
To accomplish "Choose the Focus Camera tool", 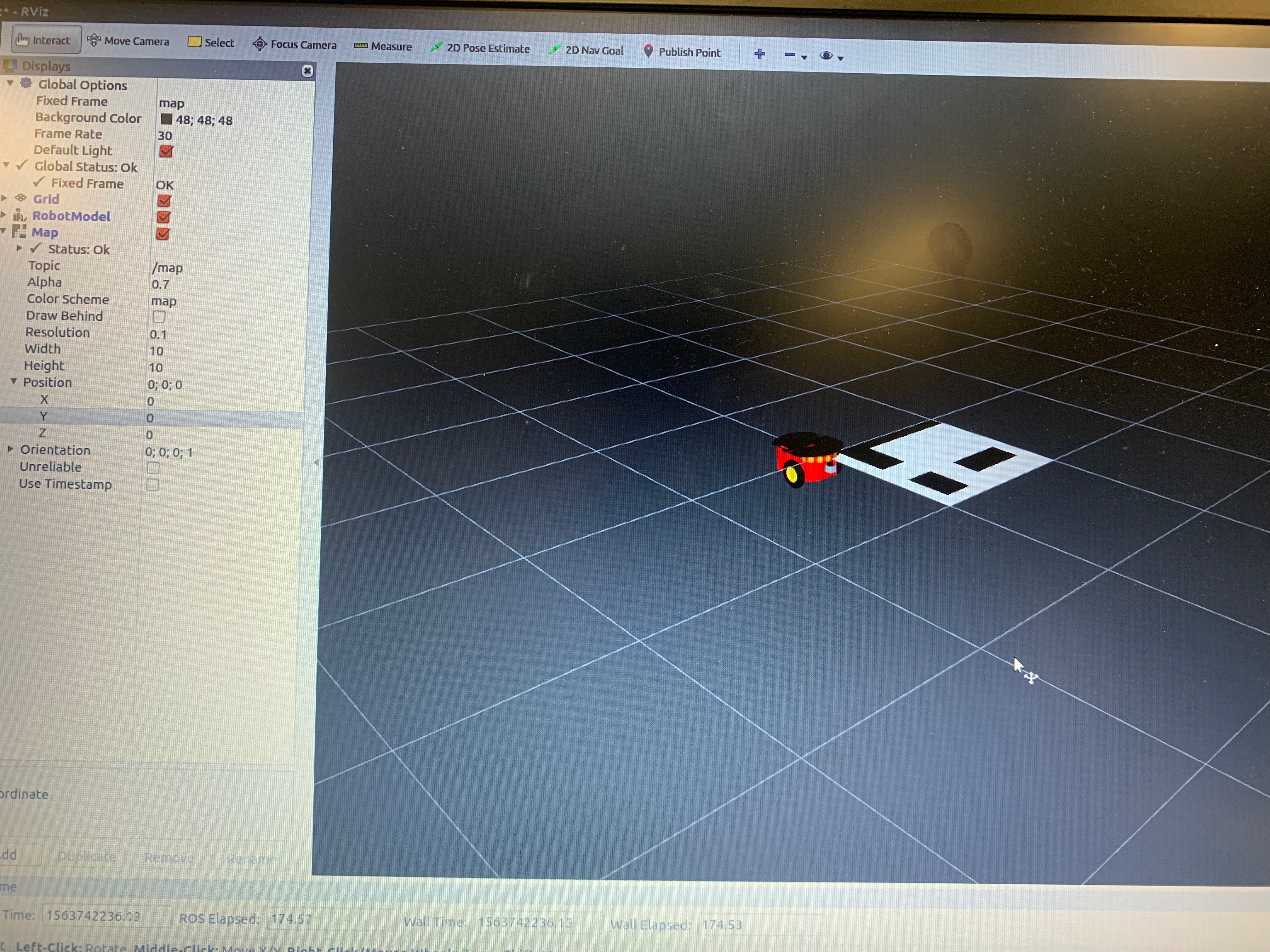I will [x=295, y=44].
